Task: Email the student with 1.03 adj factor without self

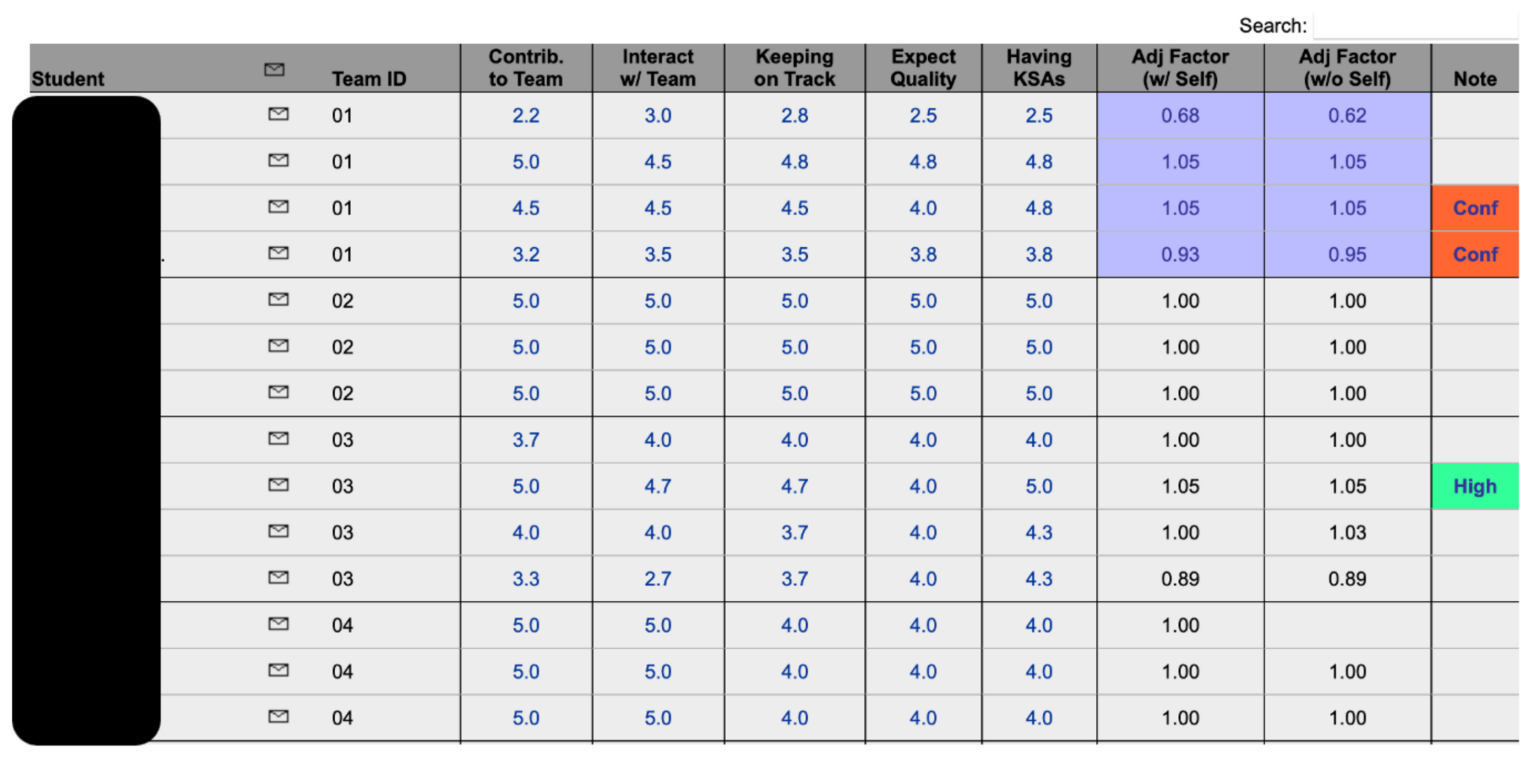Action: (279, 531)
